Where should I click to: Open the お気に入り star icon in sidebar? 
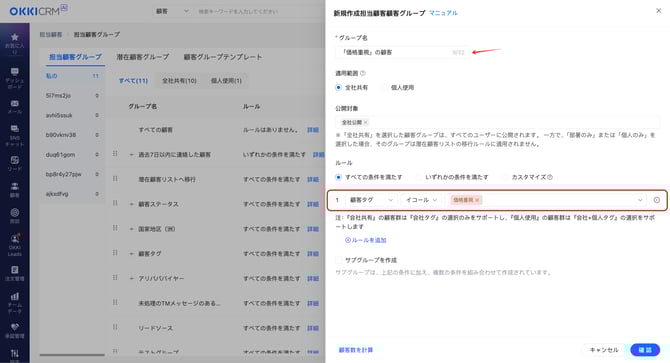[x=15, y=37]
